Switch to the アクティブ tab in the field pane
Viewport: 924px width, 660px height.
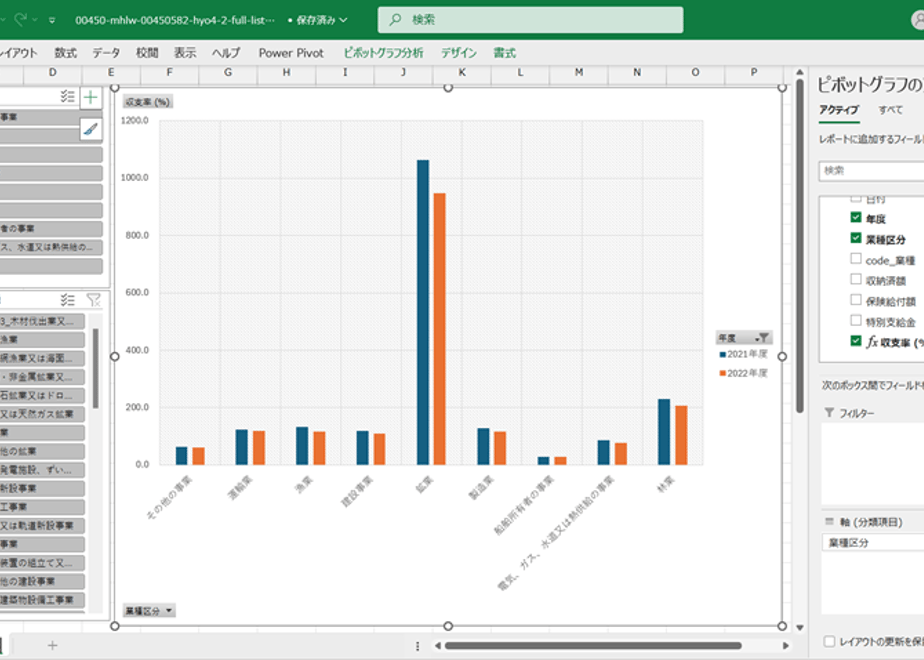[x=839, y=110]
